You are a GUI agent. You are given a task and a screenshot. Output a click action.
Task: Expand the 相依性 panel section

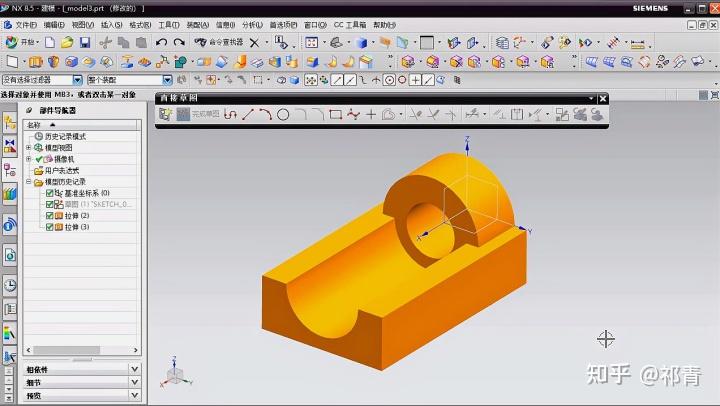click(x=82, y=369)
